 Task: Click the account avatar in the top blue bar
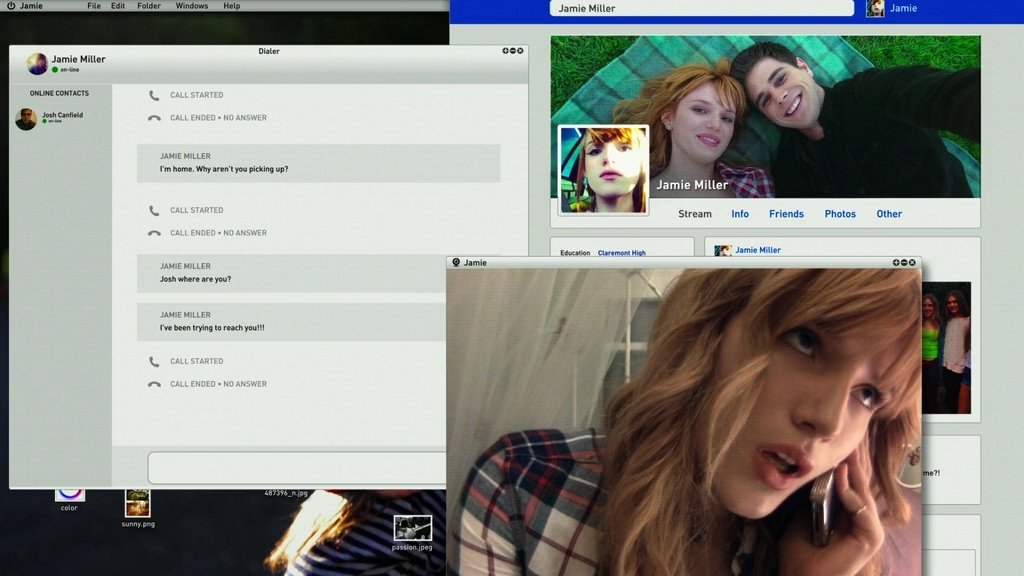(x=875, y=8)
